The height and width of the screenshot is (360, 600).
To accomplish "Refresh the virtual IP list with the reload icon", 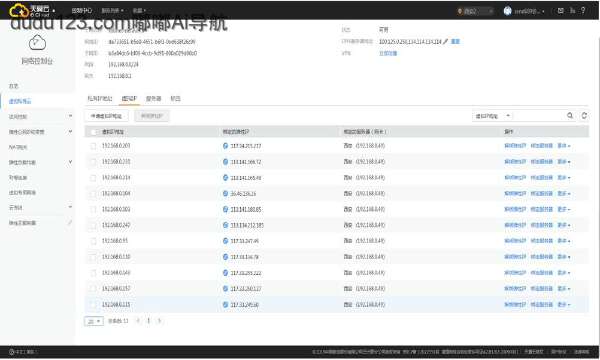I will click(584, 116).
